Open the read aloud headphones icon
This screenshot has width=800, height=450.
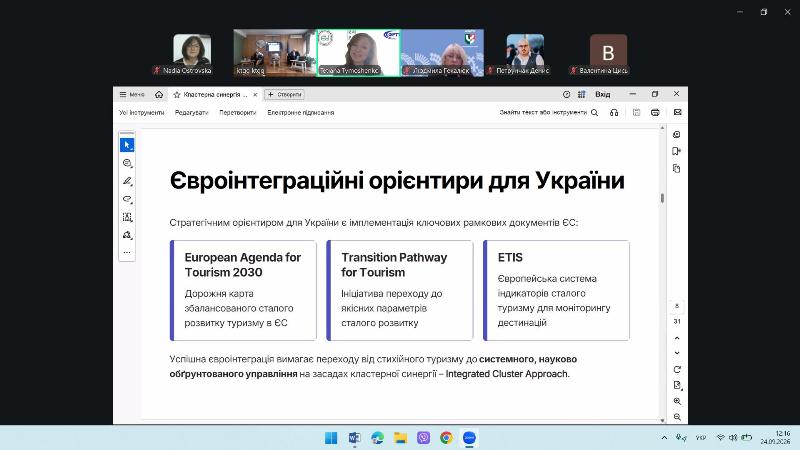tap(614, 112)
